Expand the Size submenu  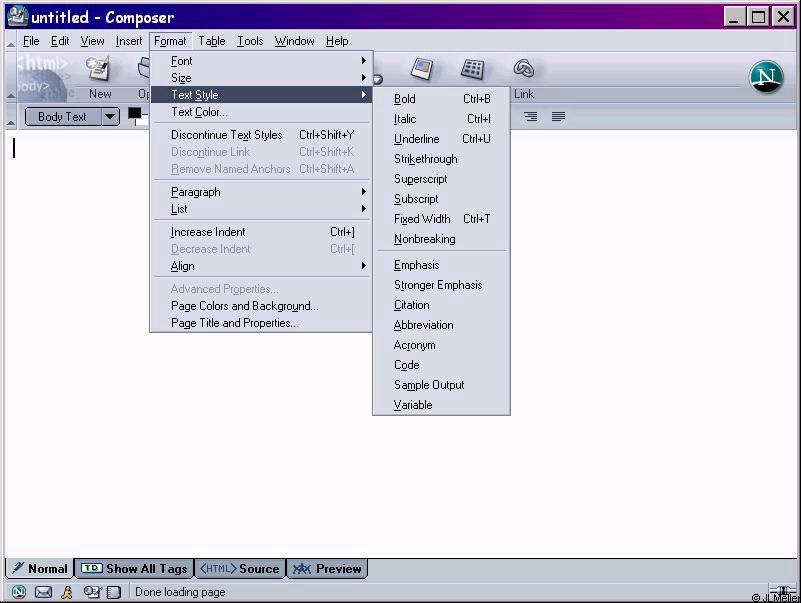click(x=262, y=78)
